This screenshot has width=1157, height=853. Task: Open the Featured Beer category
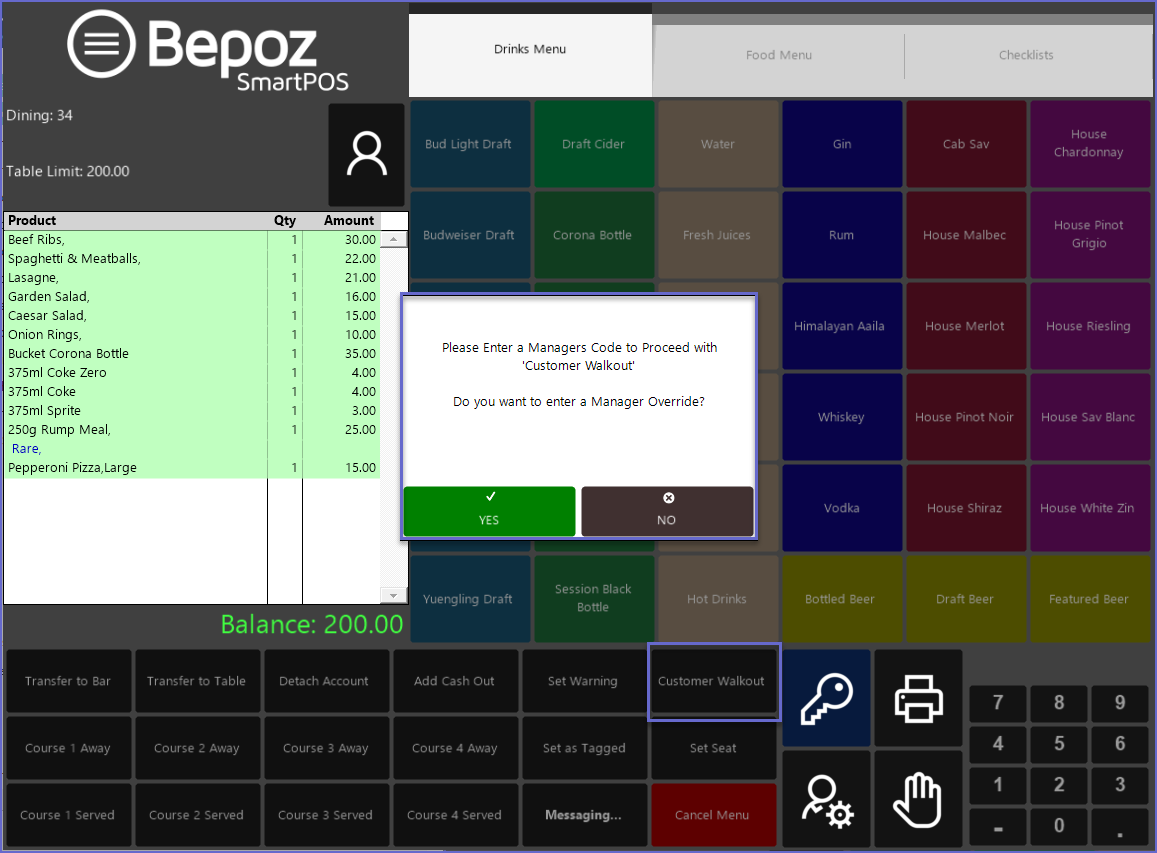point(1088,599)
